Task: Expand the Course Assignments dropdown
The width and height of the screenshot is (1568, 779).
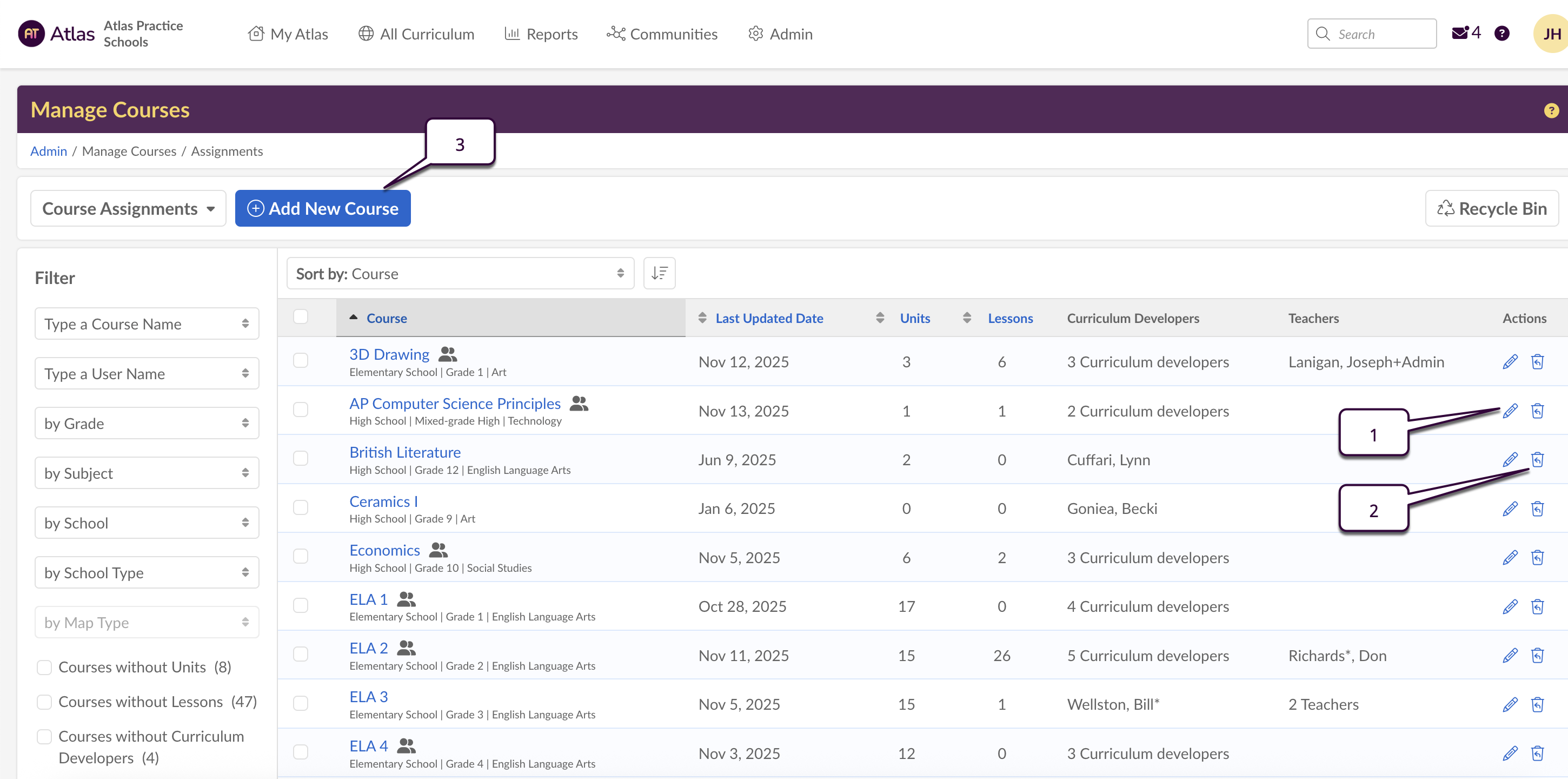Action: [129, 208]
